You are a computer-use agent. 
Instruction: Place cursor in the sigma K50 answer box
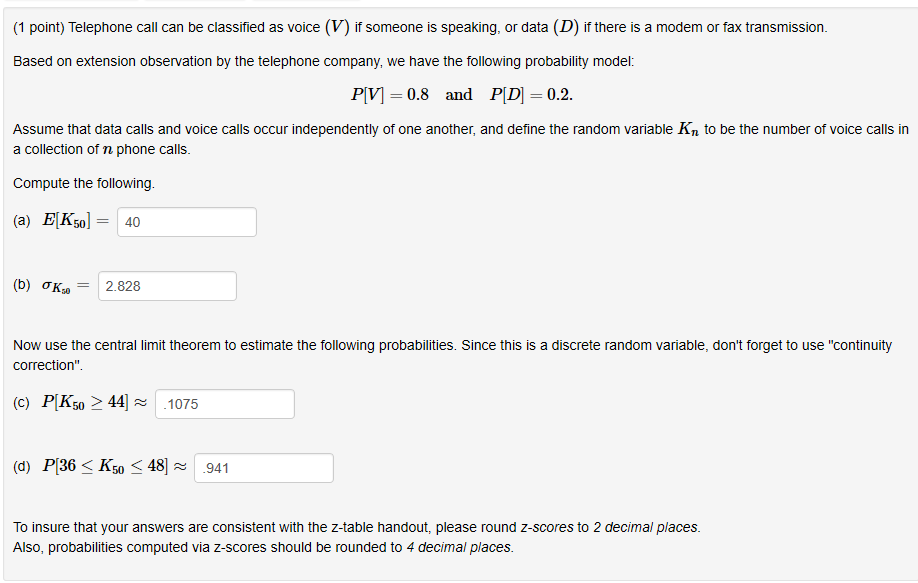[x=167, y=285]
